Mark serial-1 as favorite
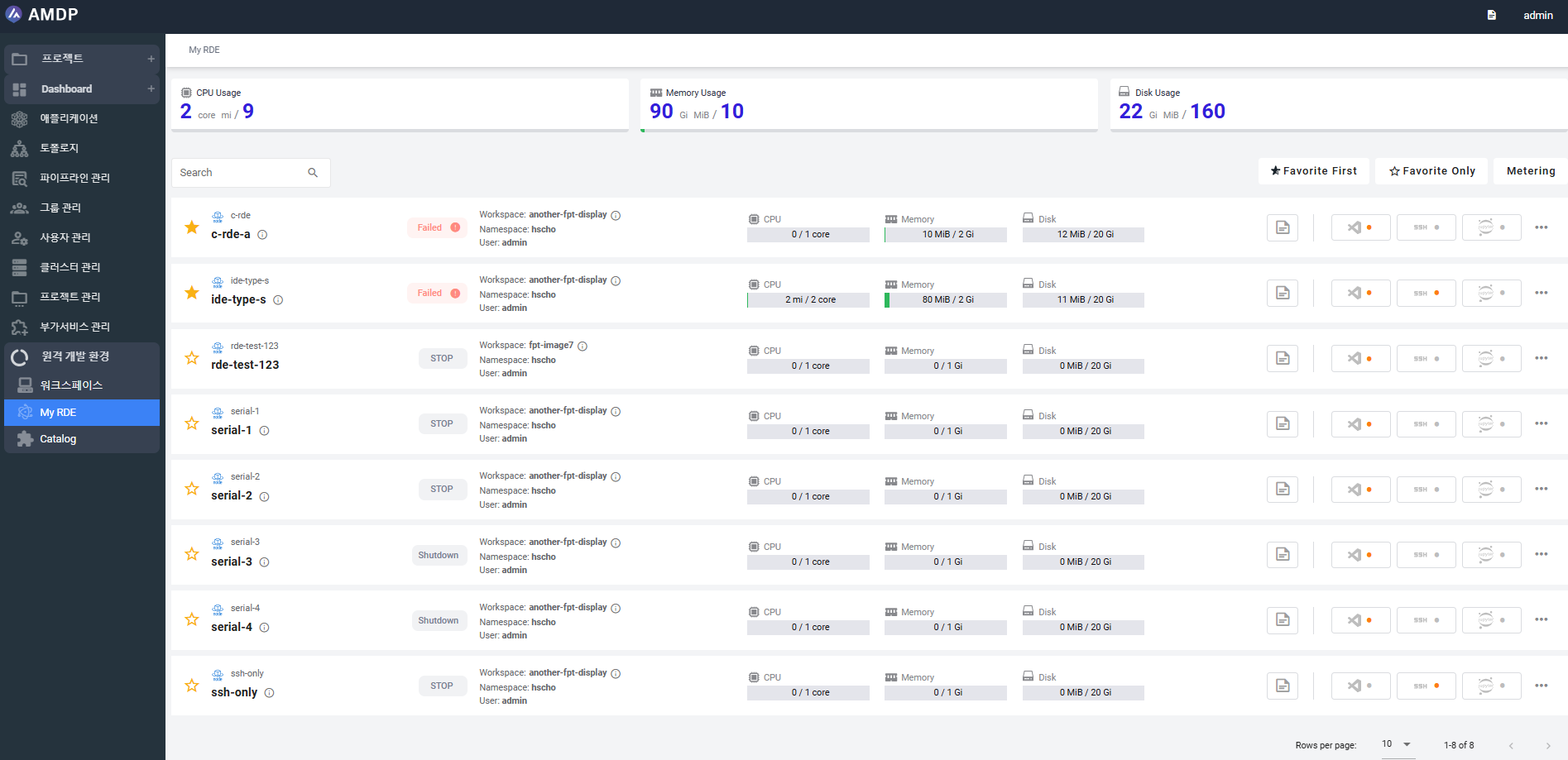 (x=192, y=423)
